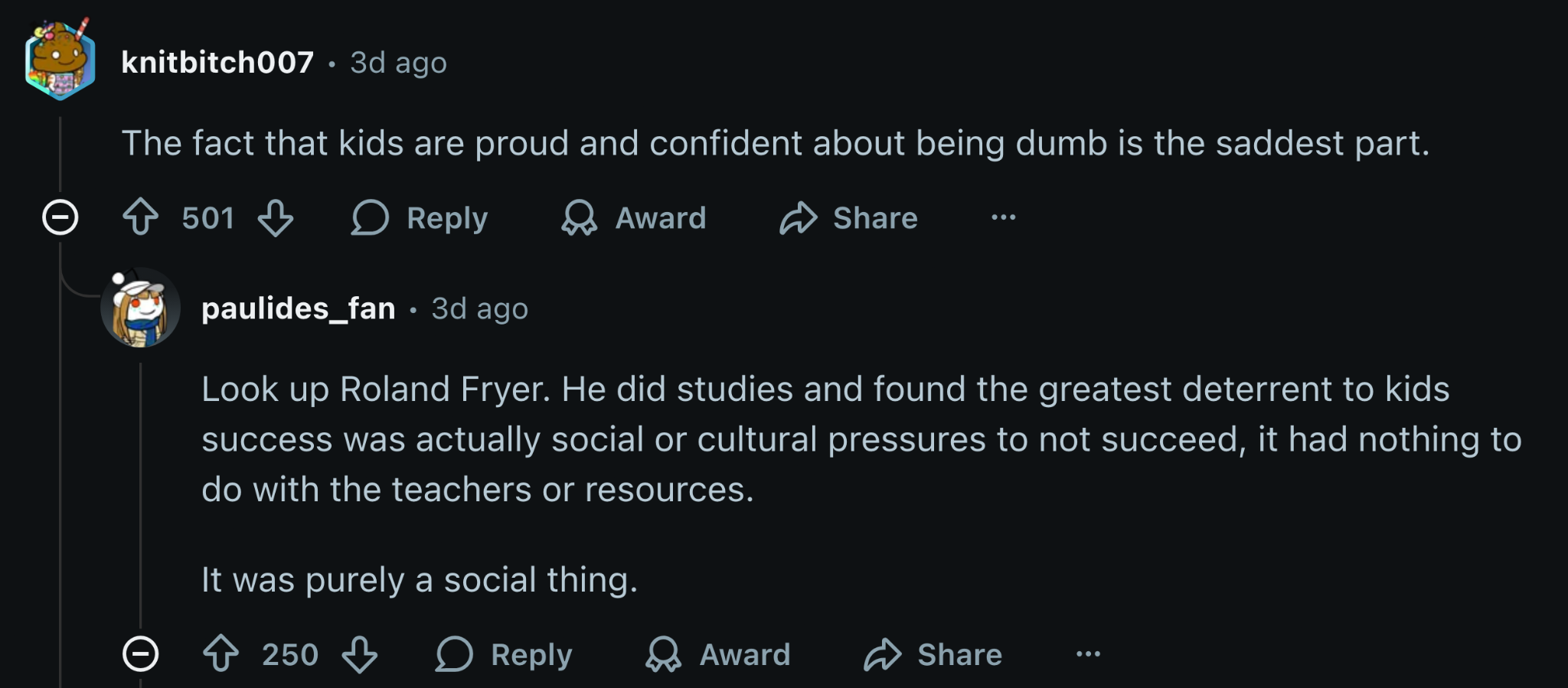Give an award to knitbitch007's comment
The image size is (1568, 688).
[634, 218]
